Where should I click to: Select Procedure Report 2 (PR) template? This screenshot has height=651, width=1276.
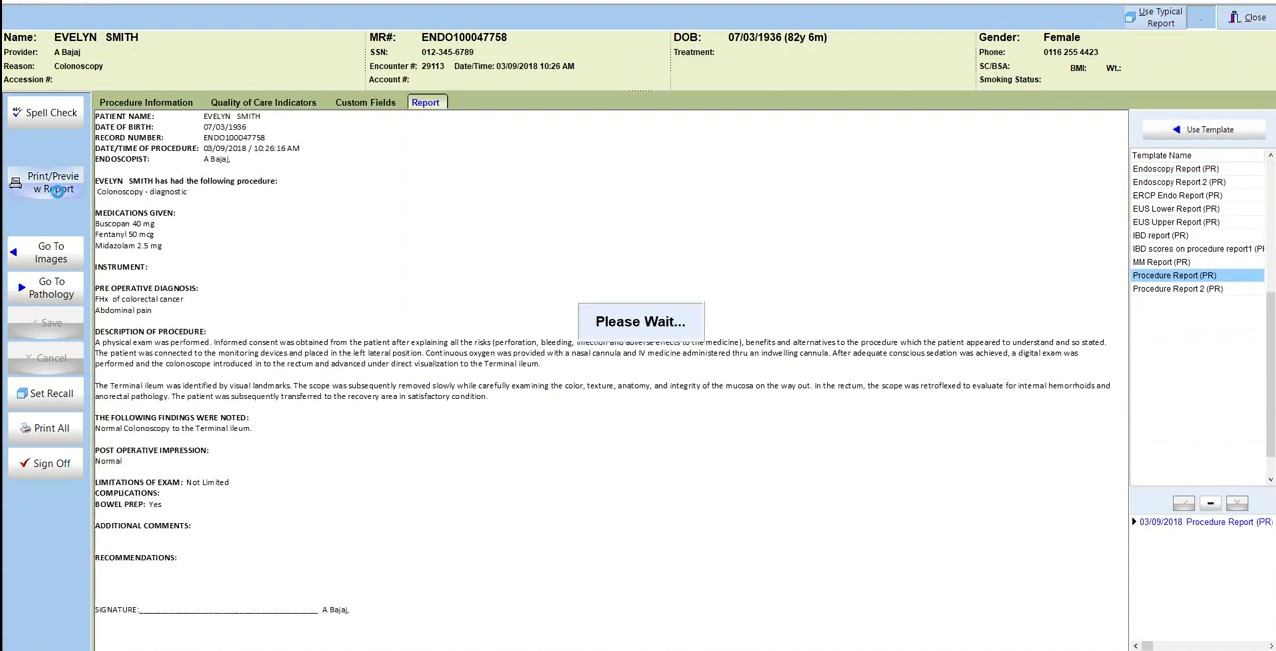tap(1177, 288)
